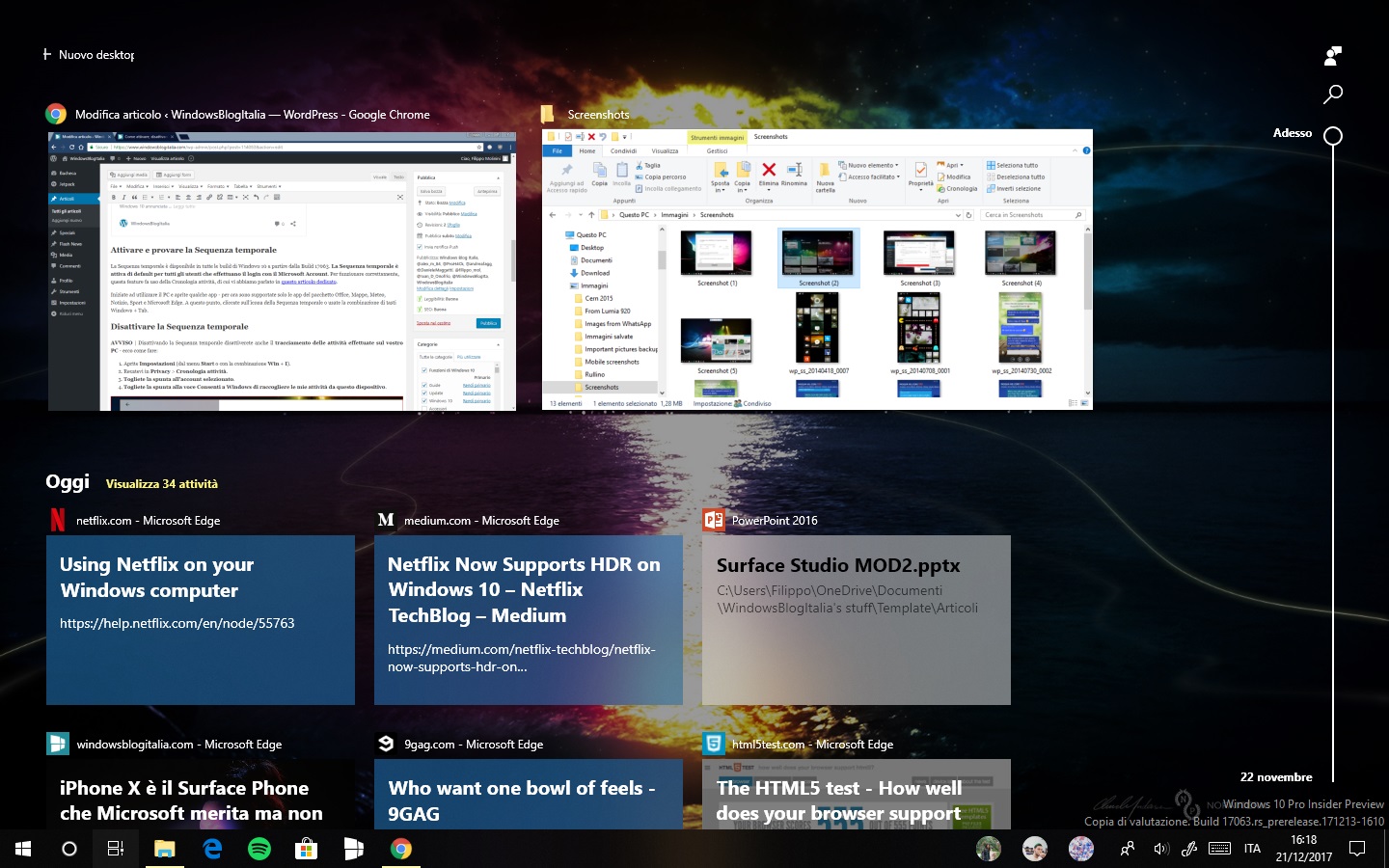Image resolution: width=1389 pixels, height=868 pixels.
Task: Click the Task View icon on taskbar
Action: [115, 849]
